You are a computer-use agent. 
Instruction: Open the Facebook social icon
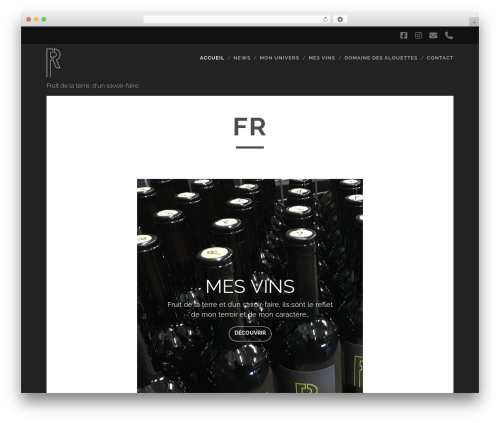(404, 35)
